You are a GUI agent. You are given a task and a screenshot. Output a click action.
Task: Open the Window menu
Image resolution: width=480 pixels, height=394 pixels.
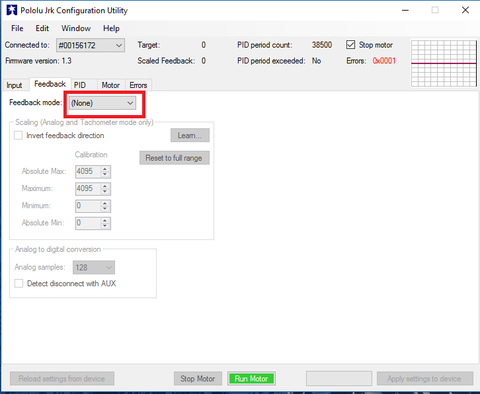pos(76,28)
